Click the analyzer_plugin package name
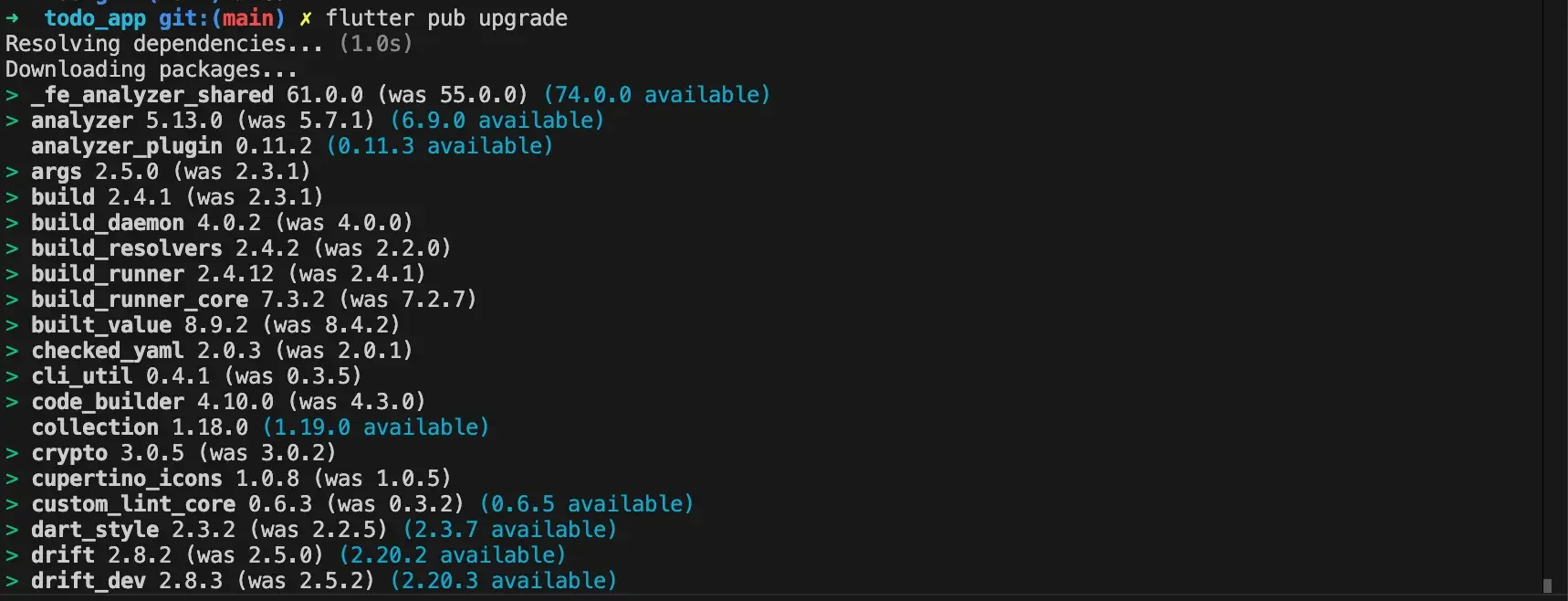The image size is (1568, 601). click(127, 146)
